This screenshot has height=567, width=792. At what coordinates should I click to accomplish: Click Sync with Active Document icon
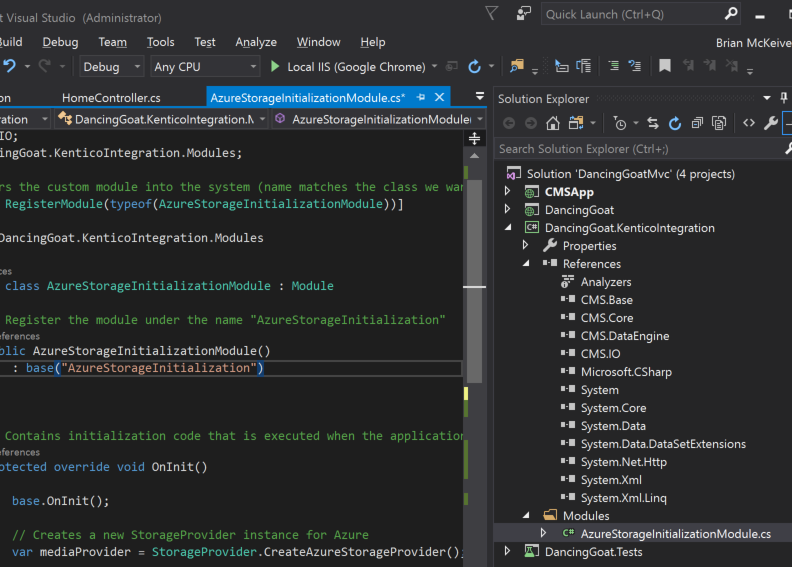click(x=653, y=123)
